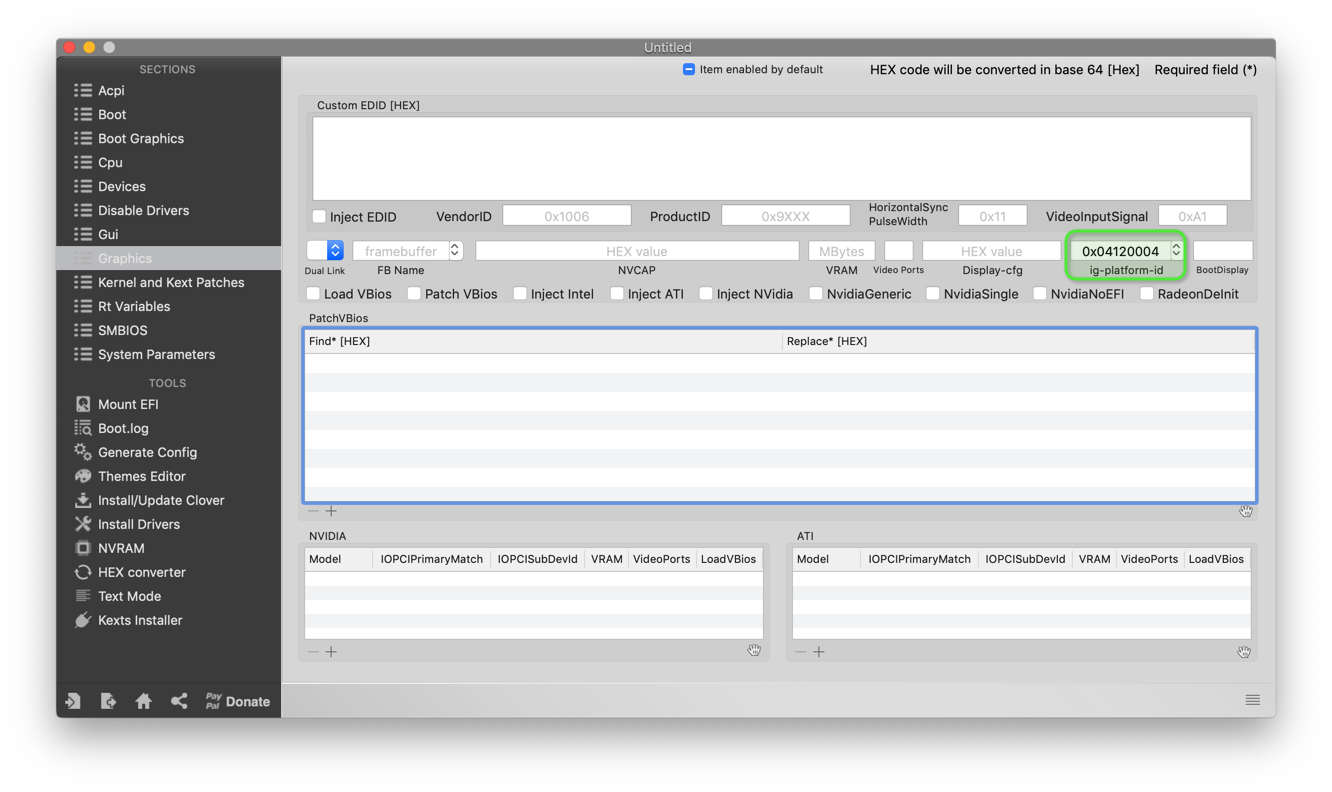Toggle the Inject NVidia checkbox
Screen dimensions: 1332x792
click(x=706, y=293)
